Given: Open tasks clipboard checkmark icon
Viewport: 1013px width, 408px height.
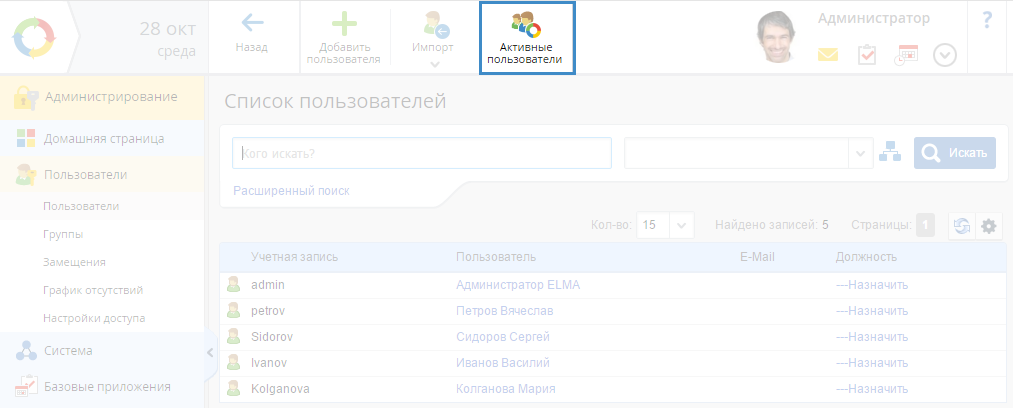Looking at the screenshot, I should point(866,55).
